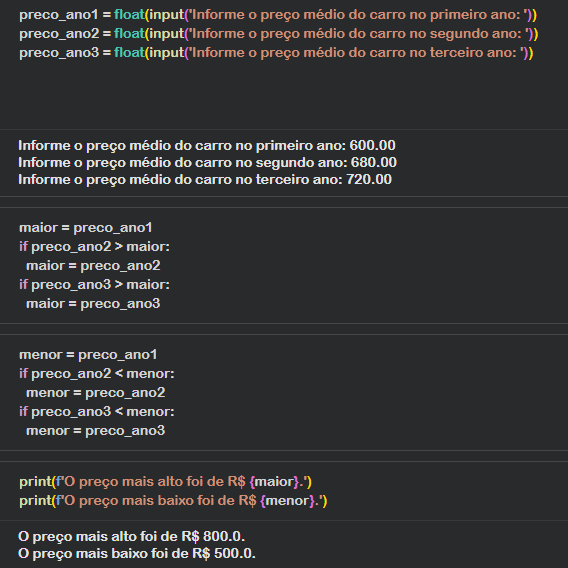Click the 'if preco_ano3 > maior:' line
This screenshot has width=568, height=568.
pyautogui.click(x=94, y=285)
